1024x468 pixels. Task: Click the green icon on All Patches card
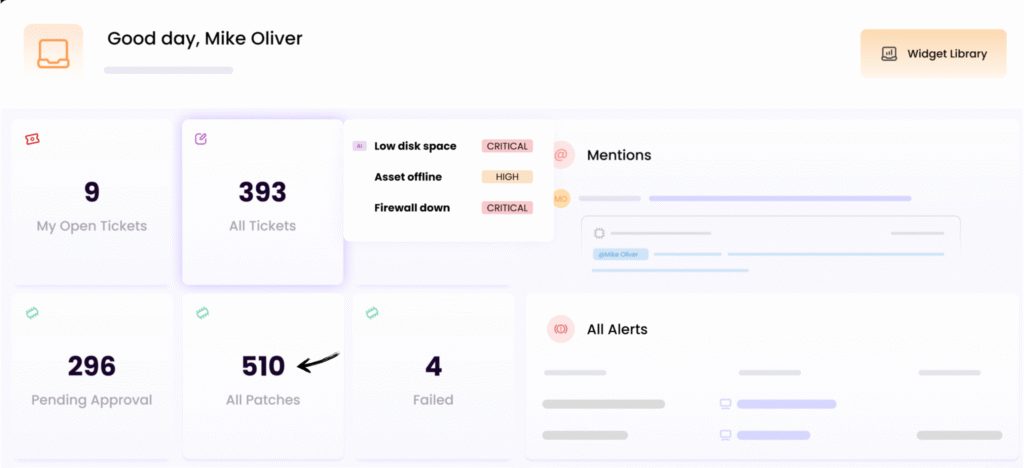202,313
